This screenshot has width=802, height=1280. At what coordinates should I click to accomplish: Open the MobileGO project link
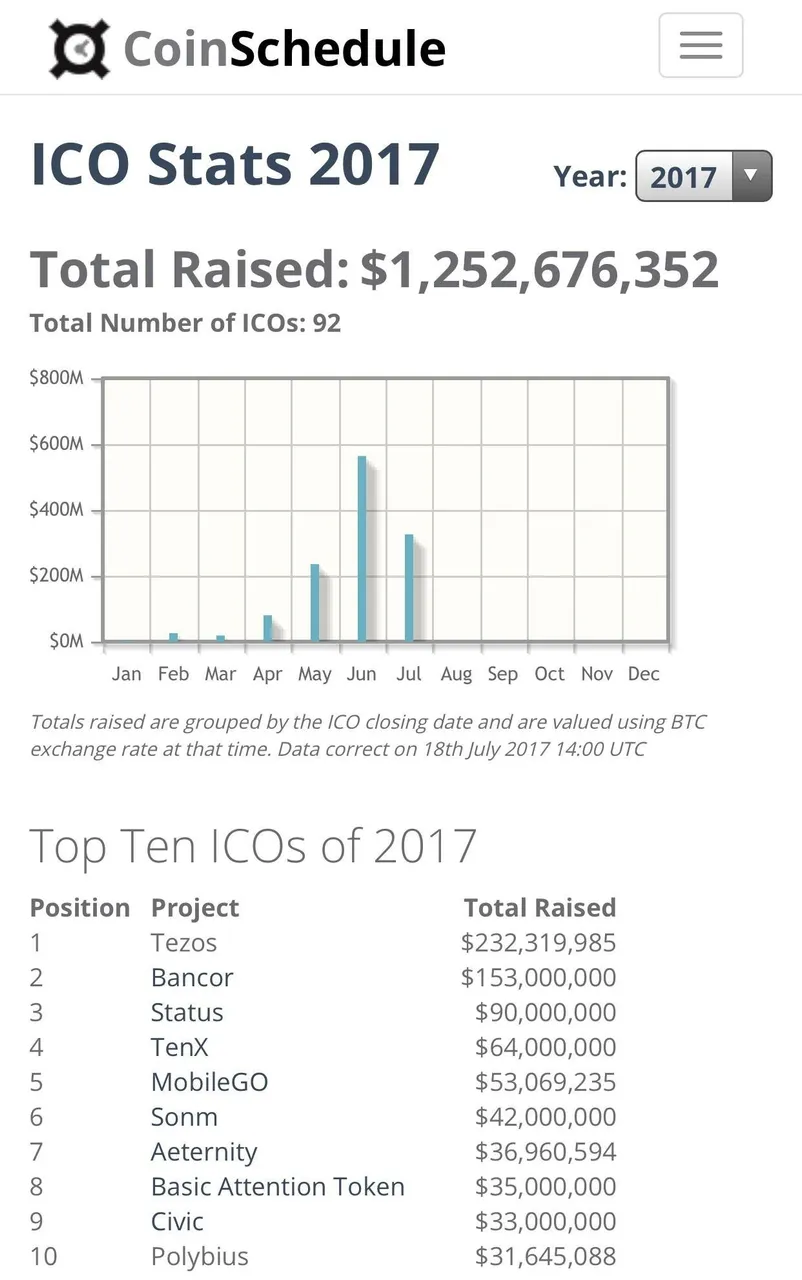point(210,1083)
